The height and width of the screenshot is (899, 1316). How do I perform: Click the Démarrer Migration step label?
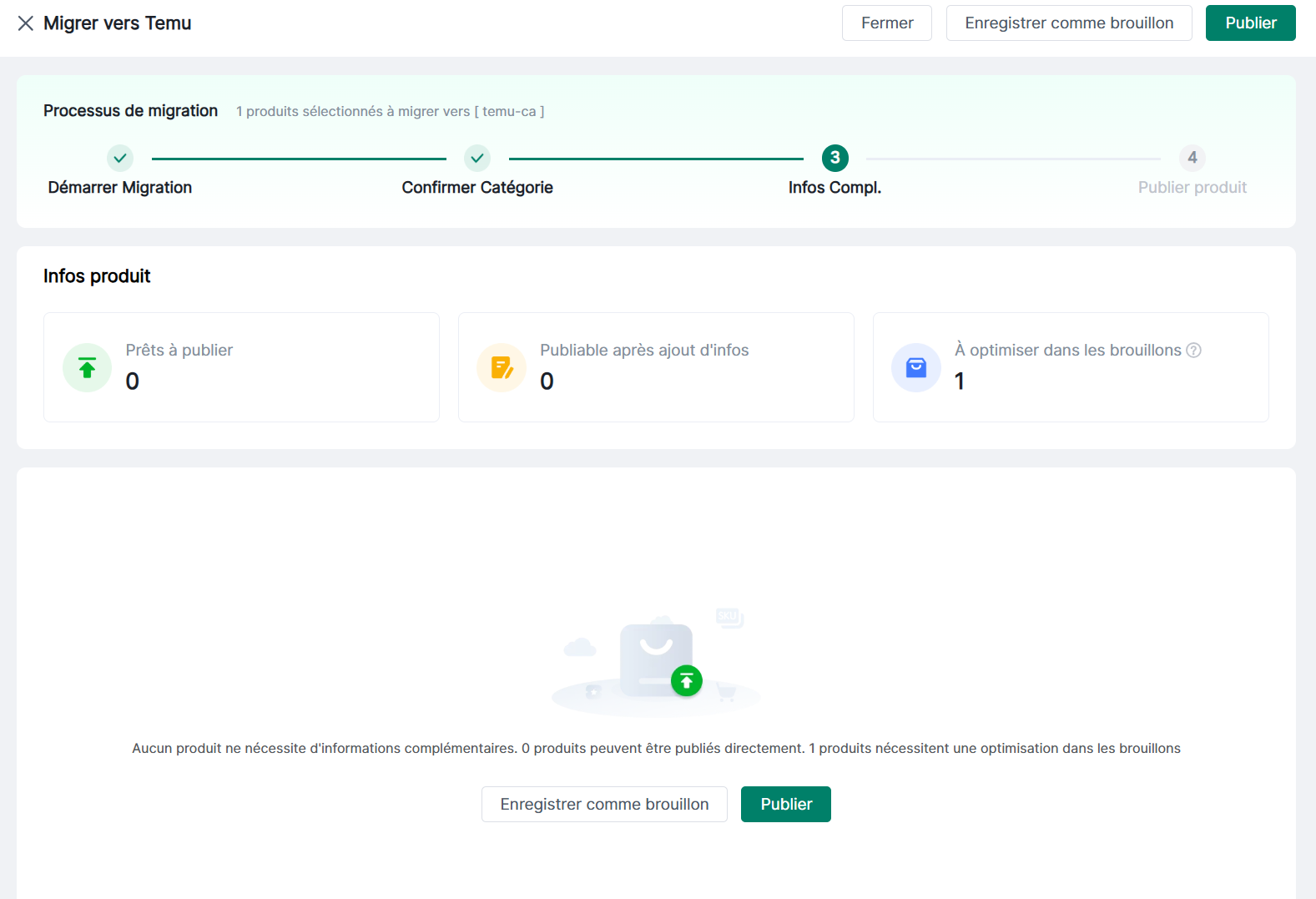120,188
